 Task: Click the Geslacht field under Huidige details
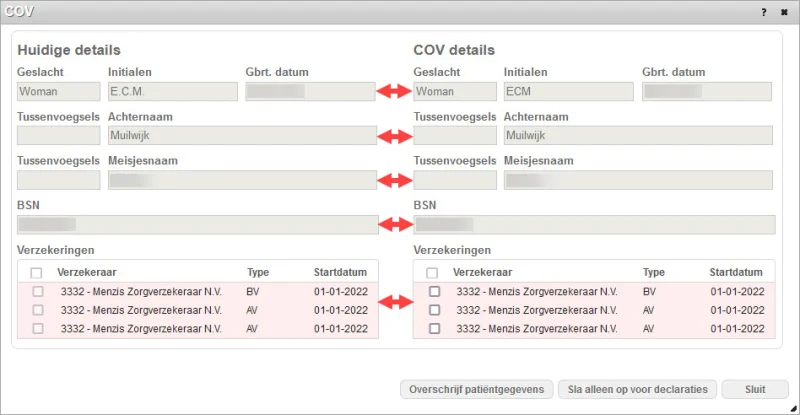tap(58, 91)
